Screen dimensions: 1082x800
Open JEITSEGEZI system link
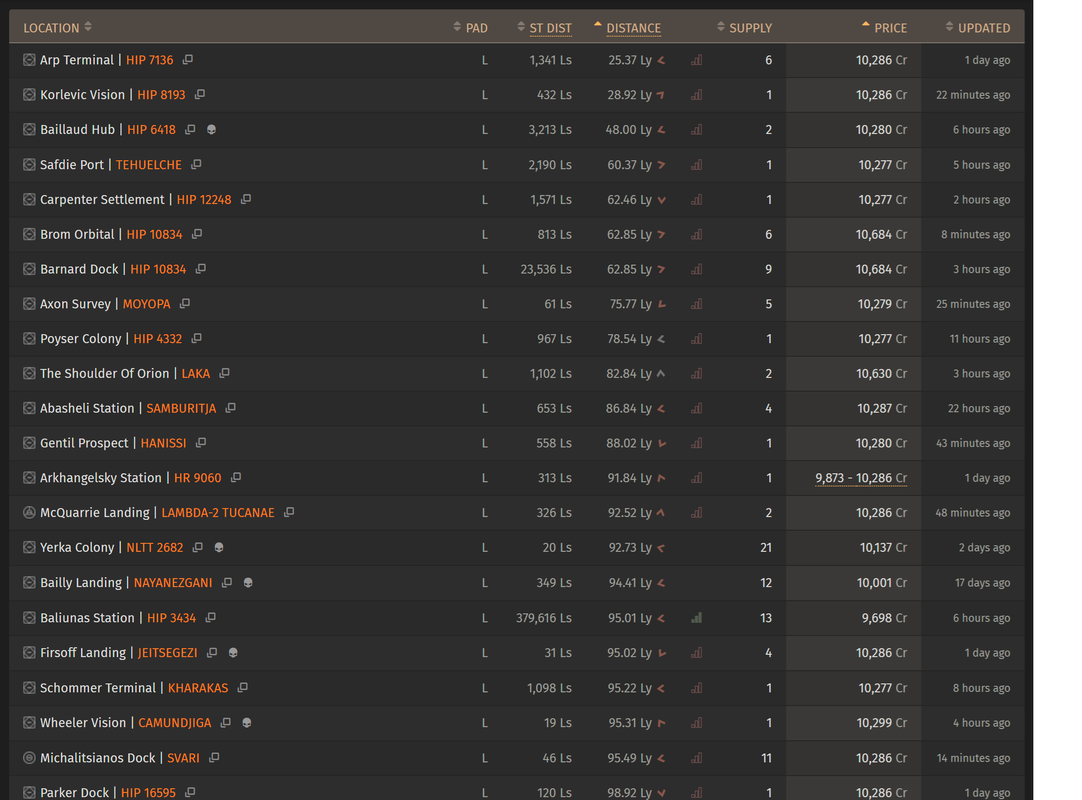click(168, 652)
